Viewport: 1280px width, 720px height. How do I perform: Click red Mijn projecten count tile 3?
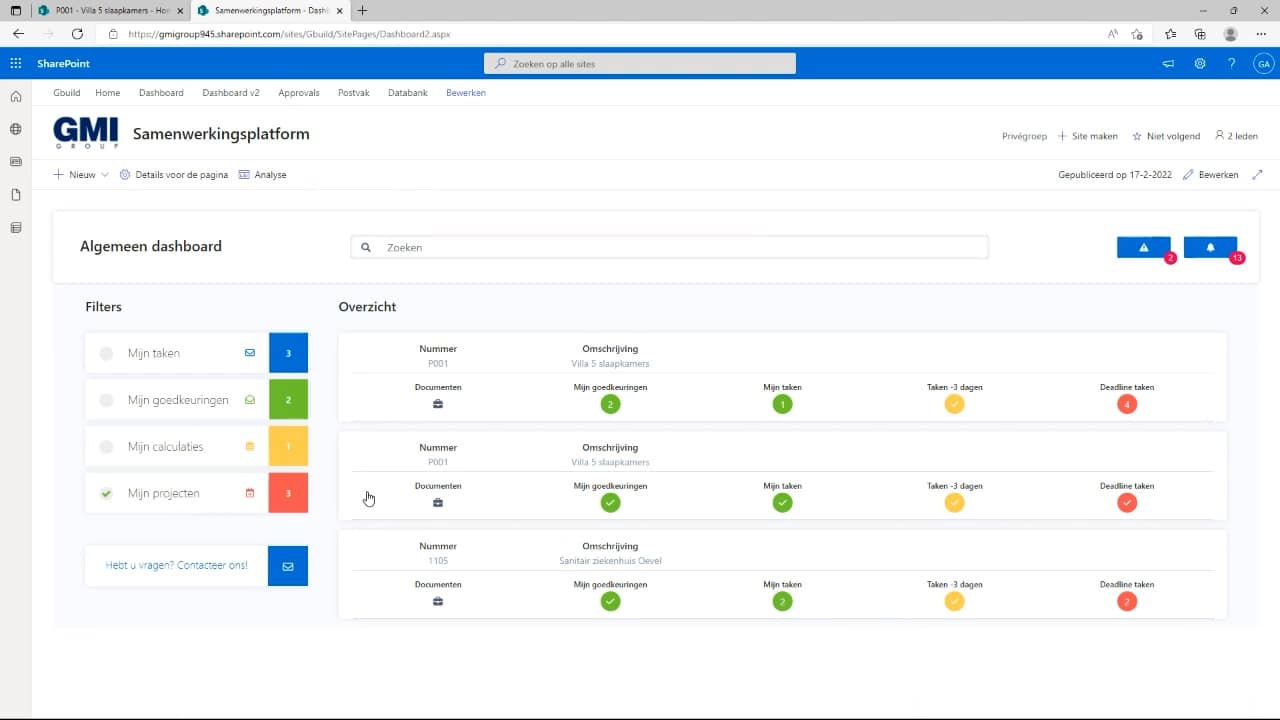tap(288, 493)
